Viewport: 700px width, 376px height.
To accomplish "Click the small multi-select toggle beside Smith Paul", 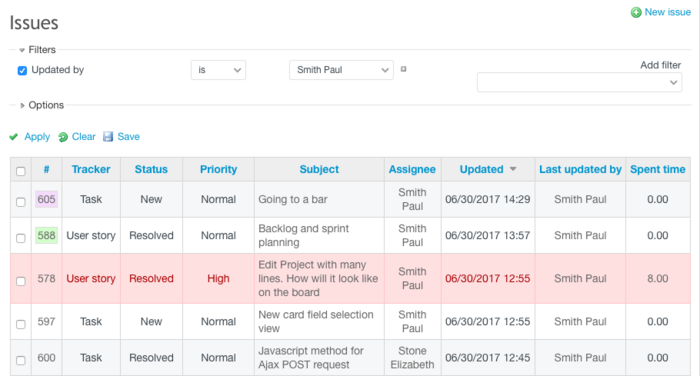I will (404, 69).
